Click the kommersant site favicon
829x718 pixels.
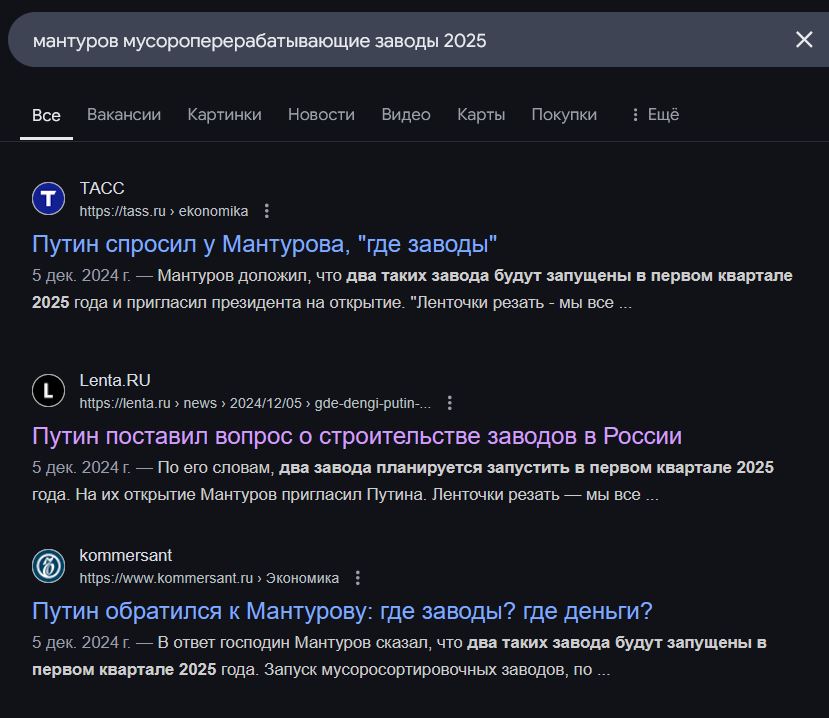click(x=48, y=565)
